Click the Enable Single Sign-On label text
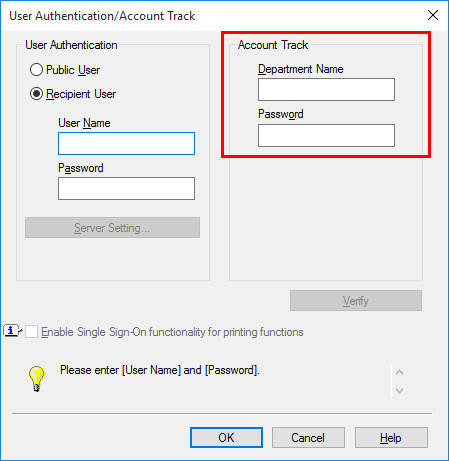The image size is (449, 461). [172, 332]
